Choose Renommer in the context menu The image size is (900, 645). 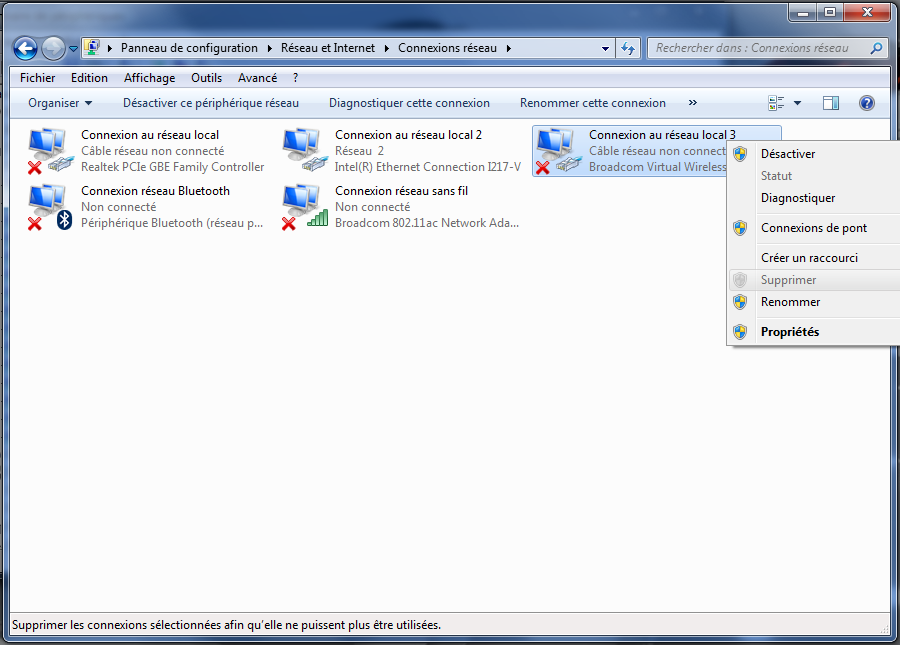(x=814, y=302)
